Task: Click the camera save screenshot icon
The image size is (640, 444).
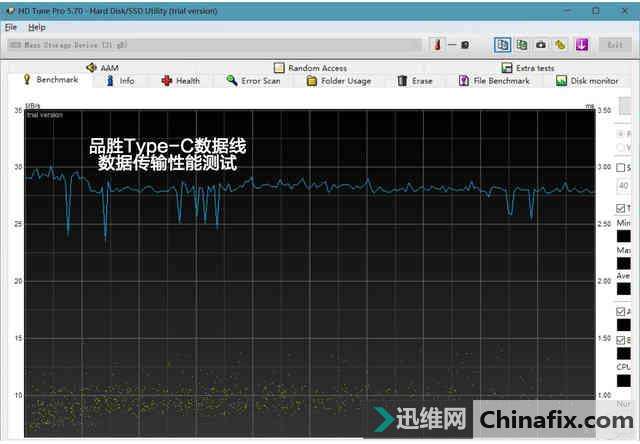Action: coord(541,44)
